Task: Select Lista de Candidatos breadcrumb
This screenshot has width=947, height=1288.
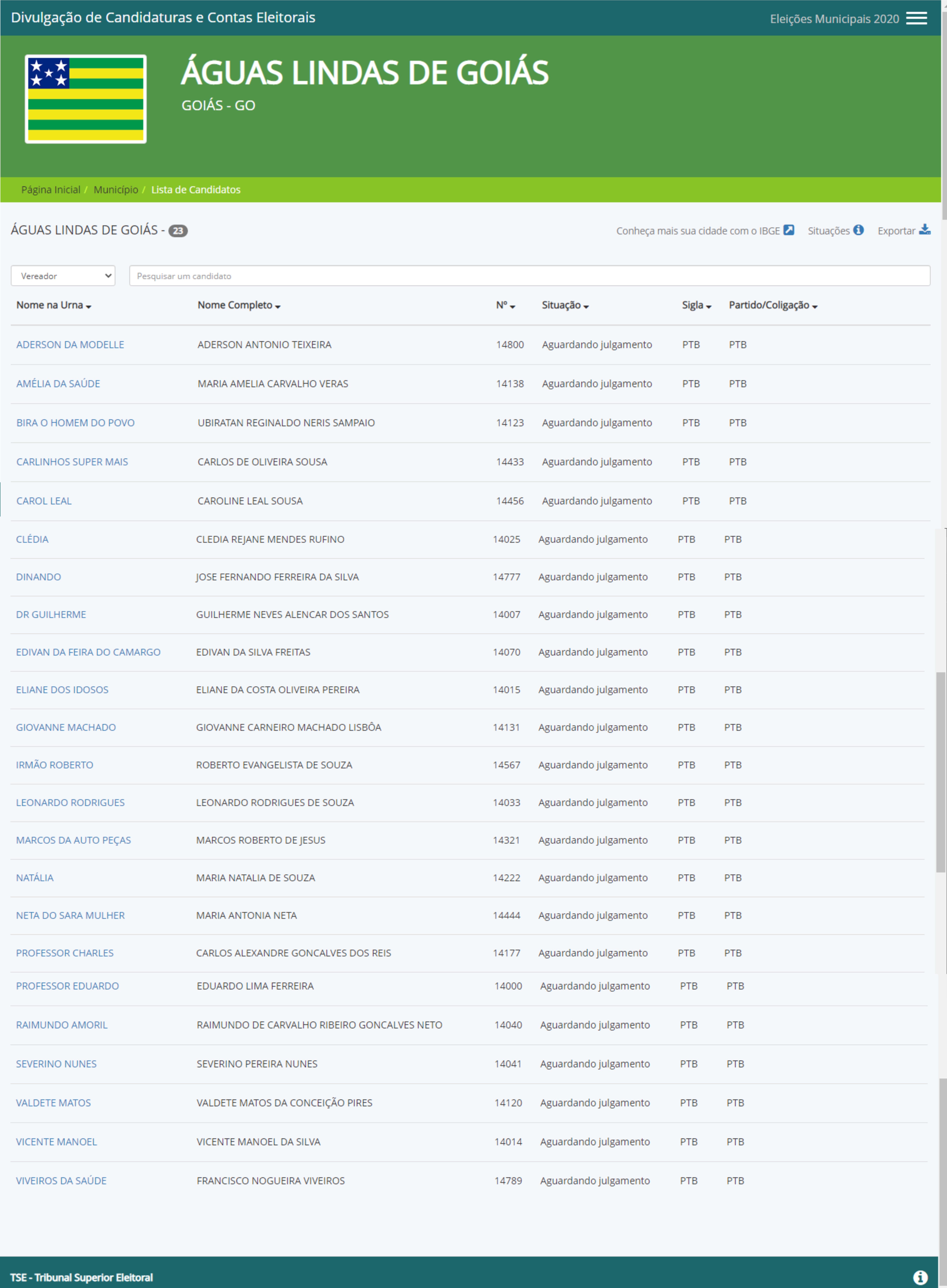Action: coord(196,190)
